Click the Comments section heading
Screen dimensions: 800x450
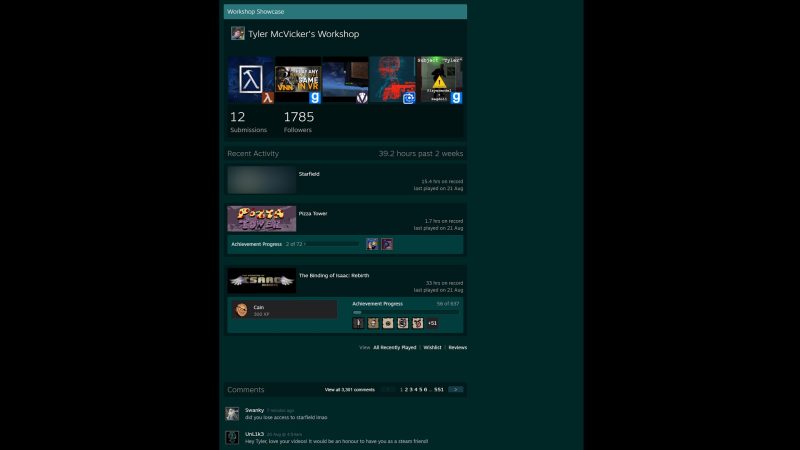click(x=246, y=390)
